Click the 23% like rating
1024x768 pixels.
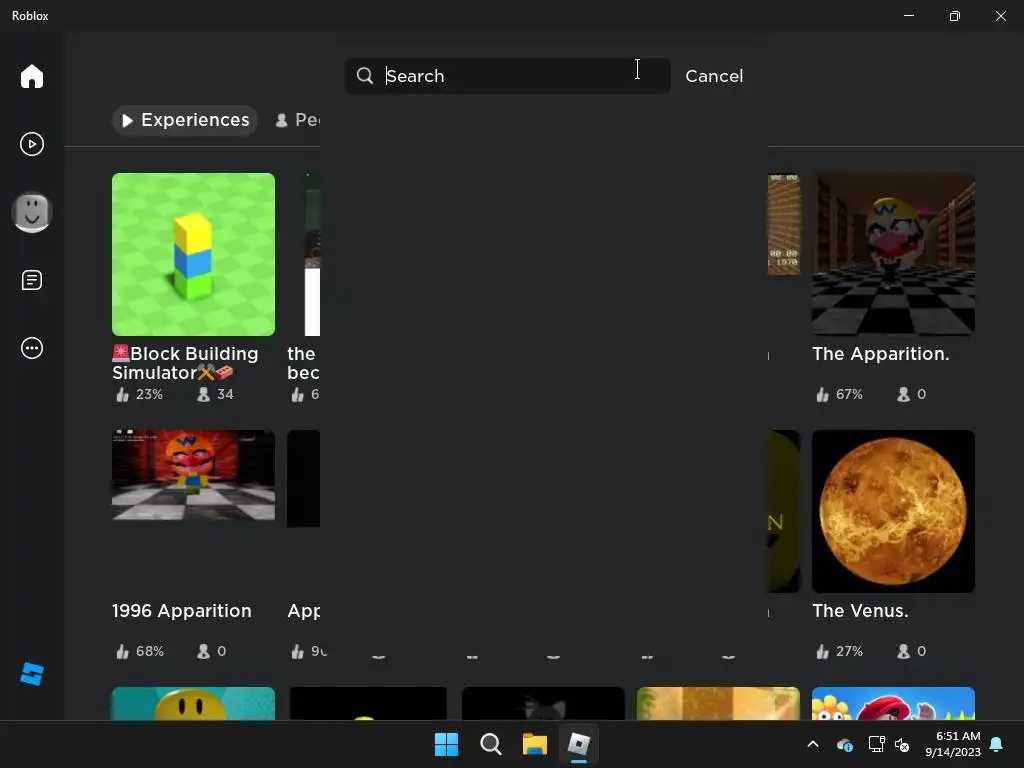[140, 394]
